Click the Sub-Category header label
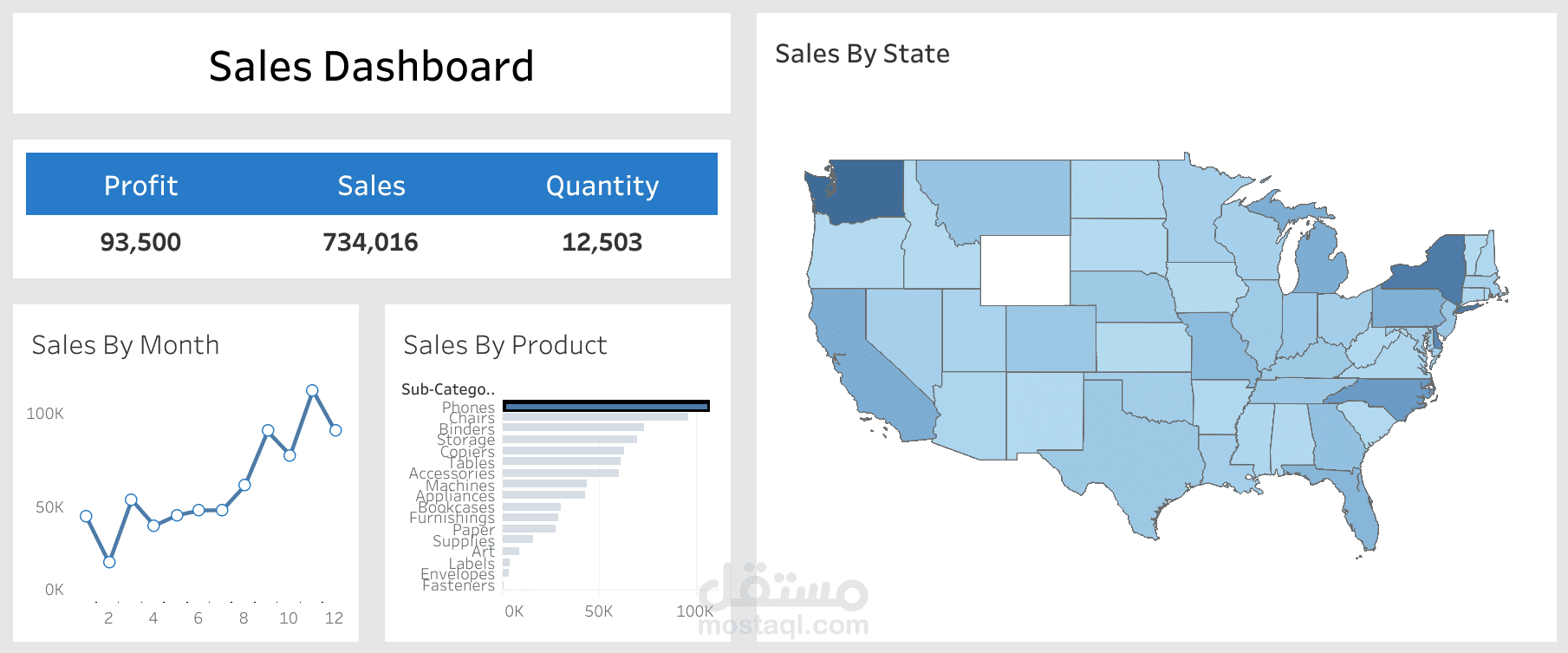1568x653 pixels. pyautogui.click(x=447, y=389)
